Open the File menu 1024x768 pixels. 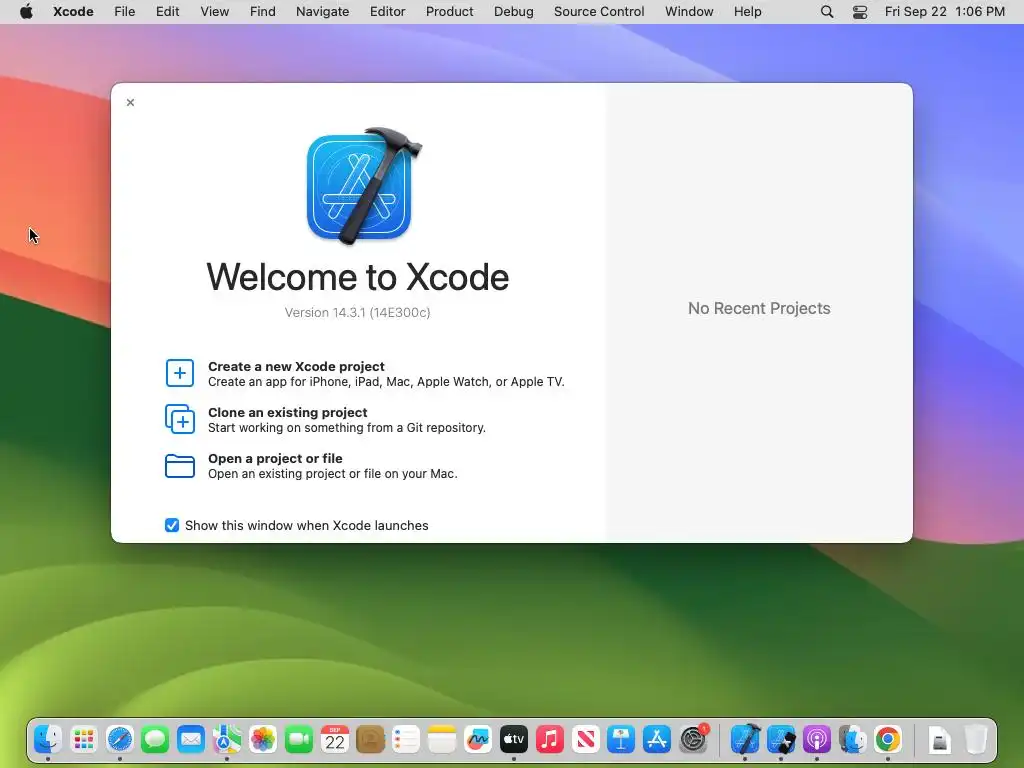pyautogui.click(x=124, y=12)
